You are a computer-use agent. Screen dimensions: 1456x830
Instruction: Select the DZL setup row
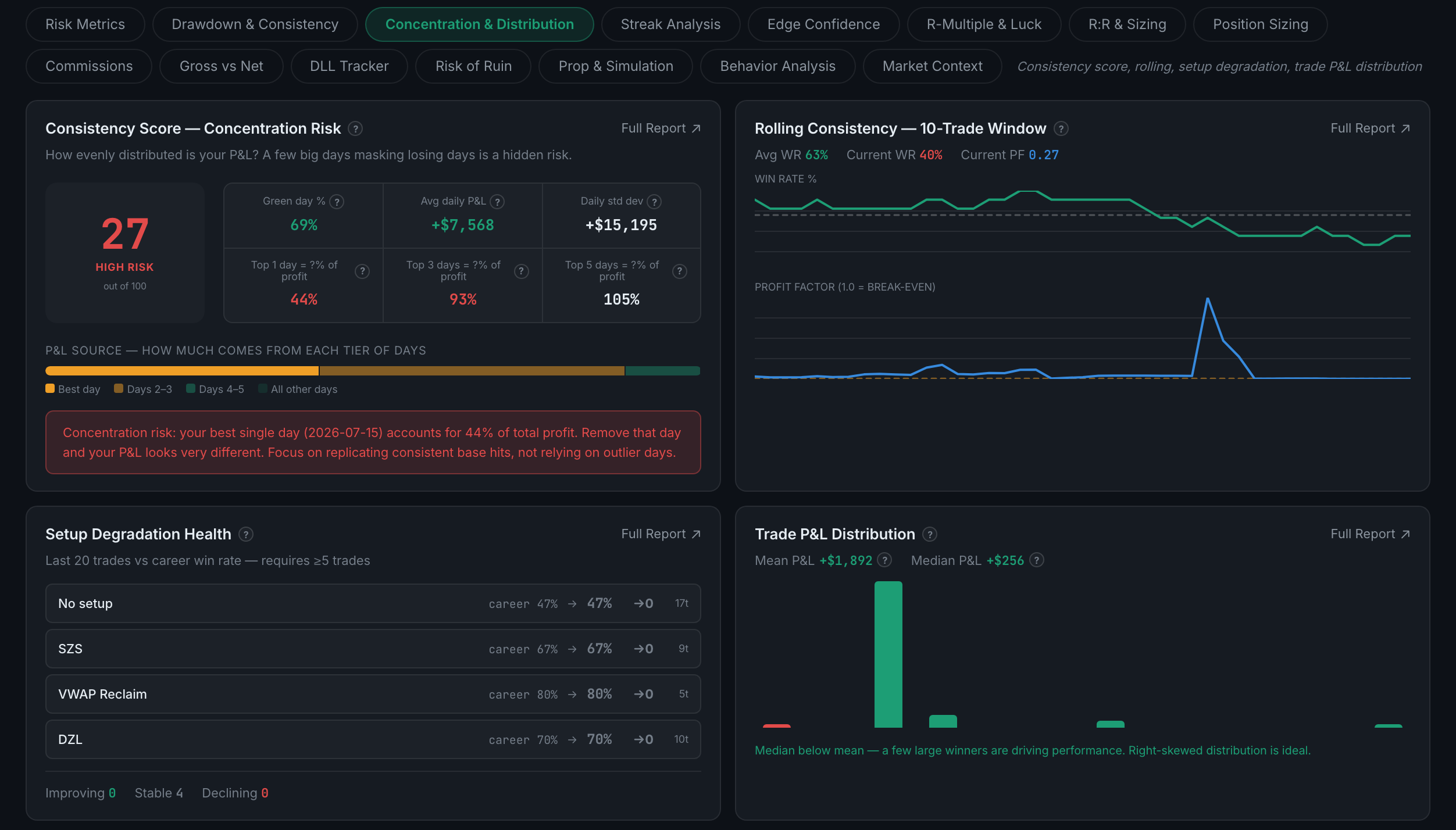(373, 739)
